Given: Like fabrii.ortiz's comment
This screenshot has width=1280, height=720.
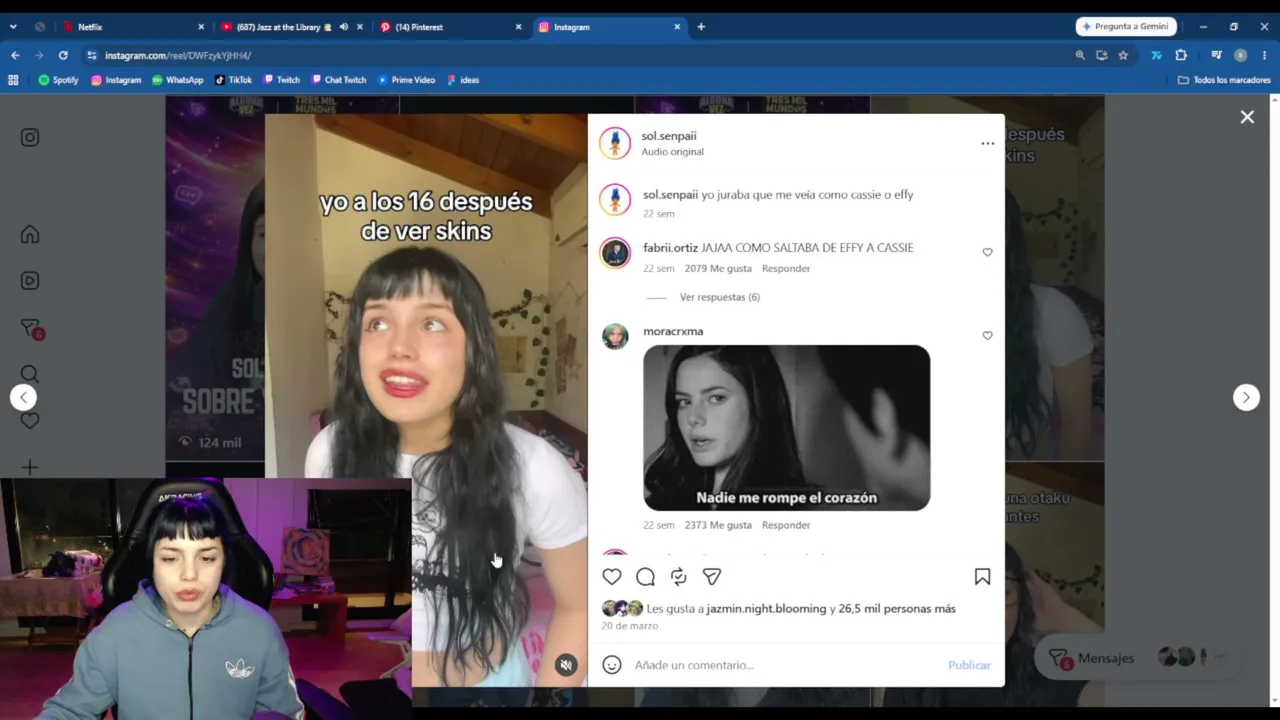Looking at the screenshot, I should (x=987, y=252).
